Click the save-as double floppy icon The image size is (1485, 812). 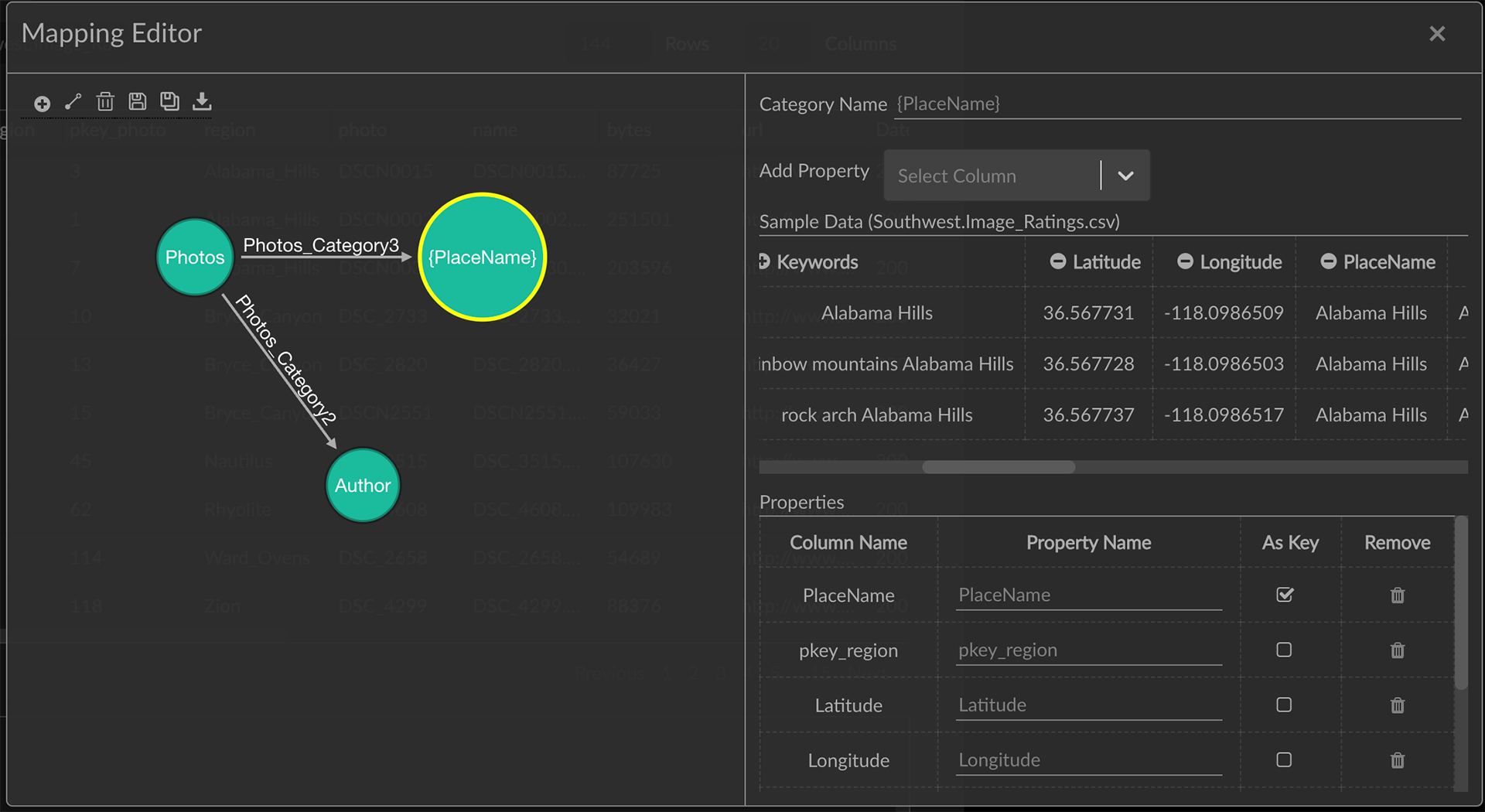[169, 101]
